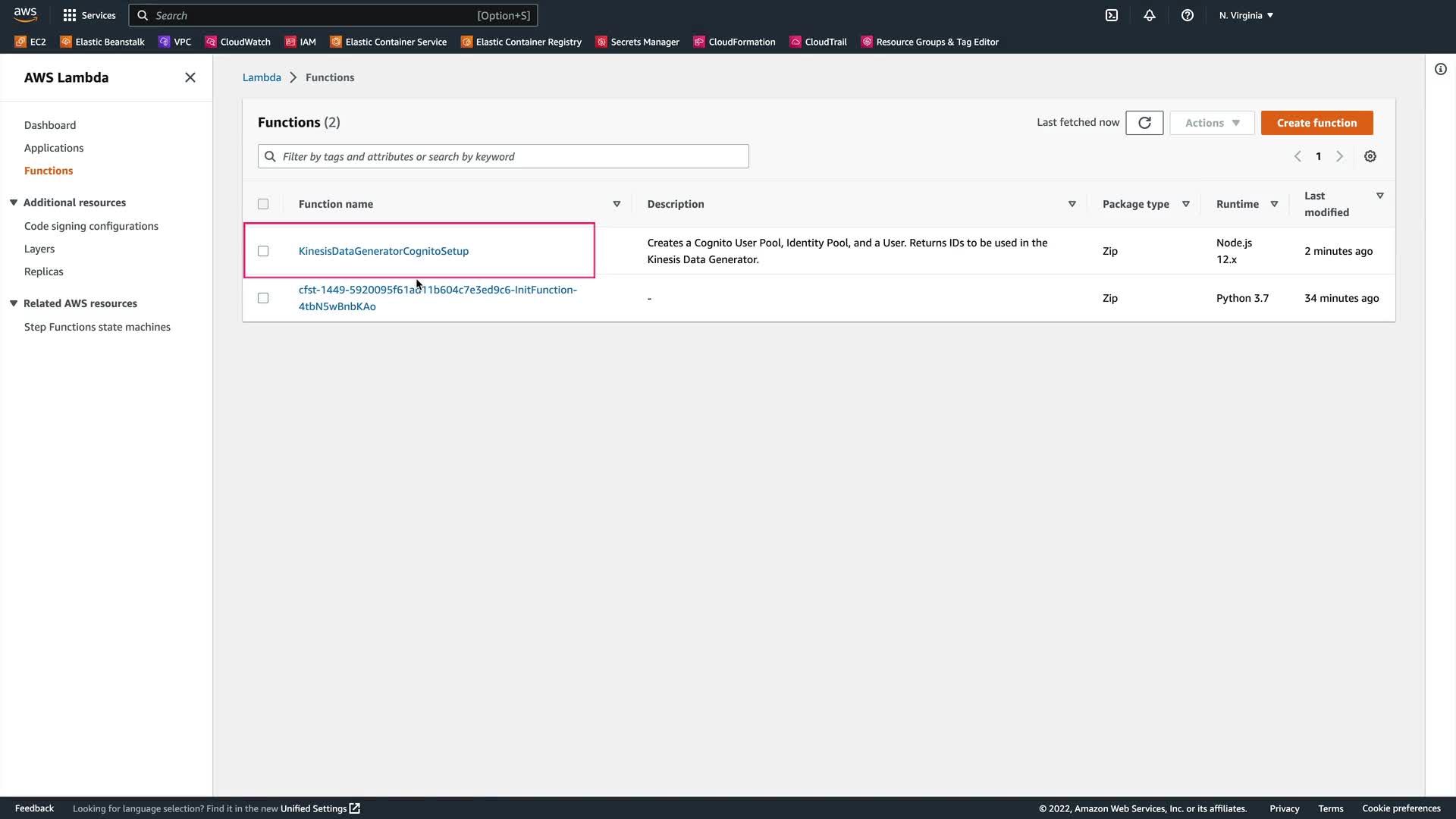Click the function filter search field
The height and width of the screenshot is (819, 1456).
503,156
